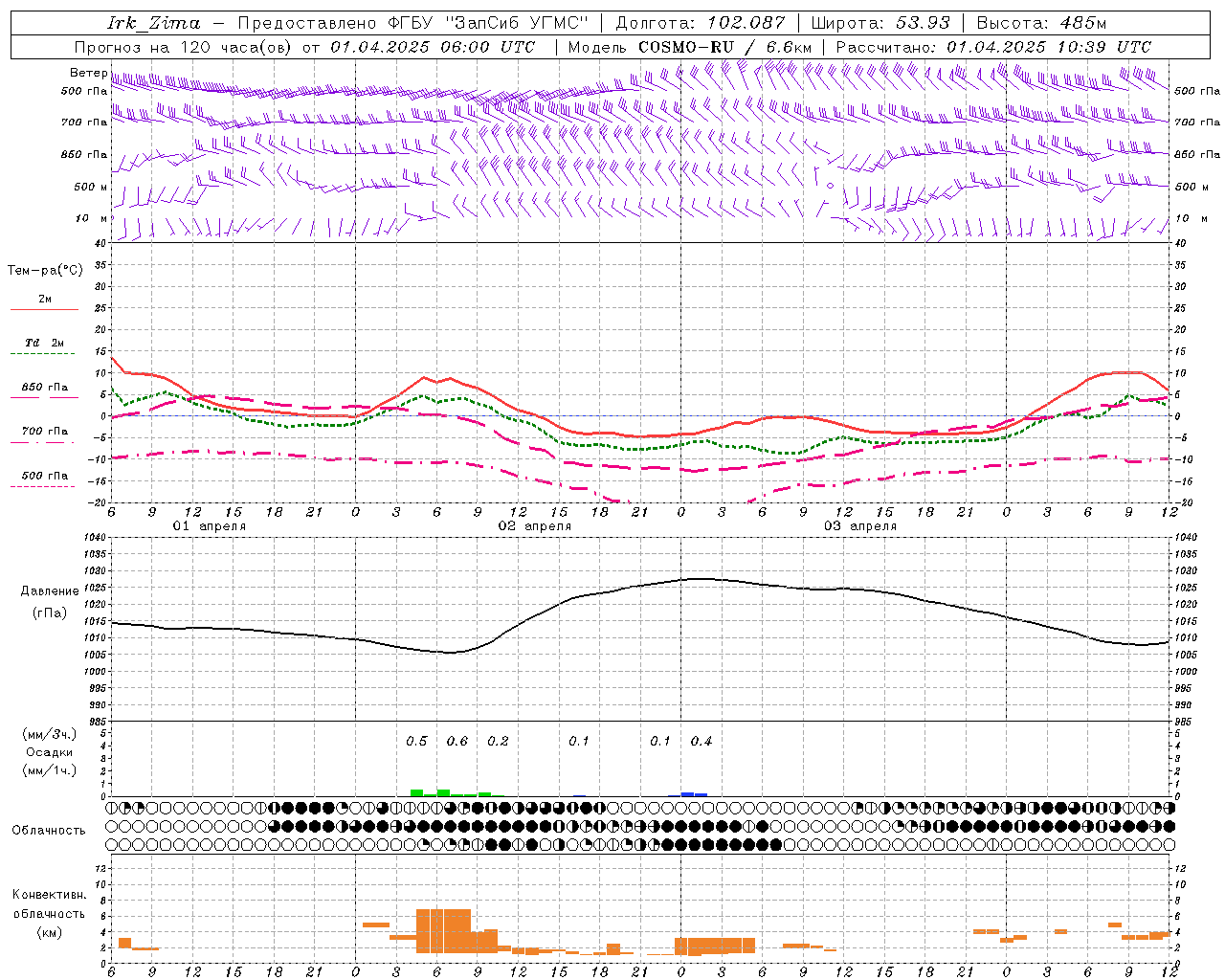1225x980 pixels.
Task: Click the left wind level label "500 м"
Action: (x=91, y=187)
